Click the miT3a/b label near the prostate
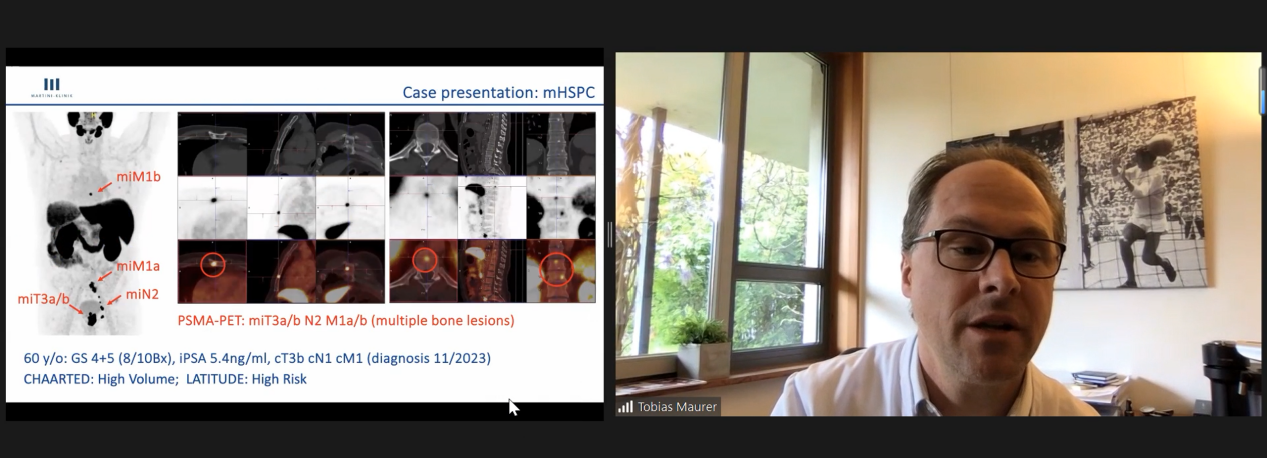The height and width of the screenshot is (458, 1267). (43, 299)
